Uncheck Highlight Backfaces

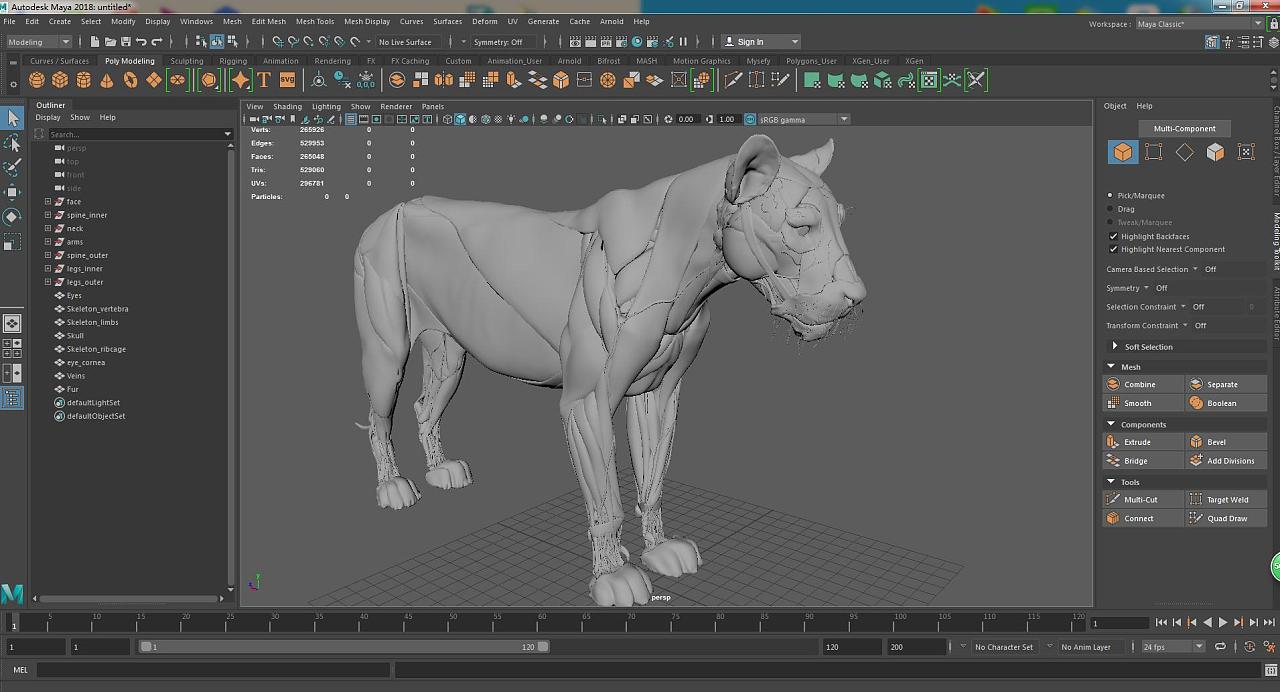1113,236
